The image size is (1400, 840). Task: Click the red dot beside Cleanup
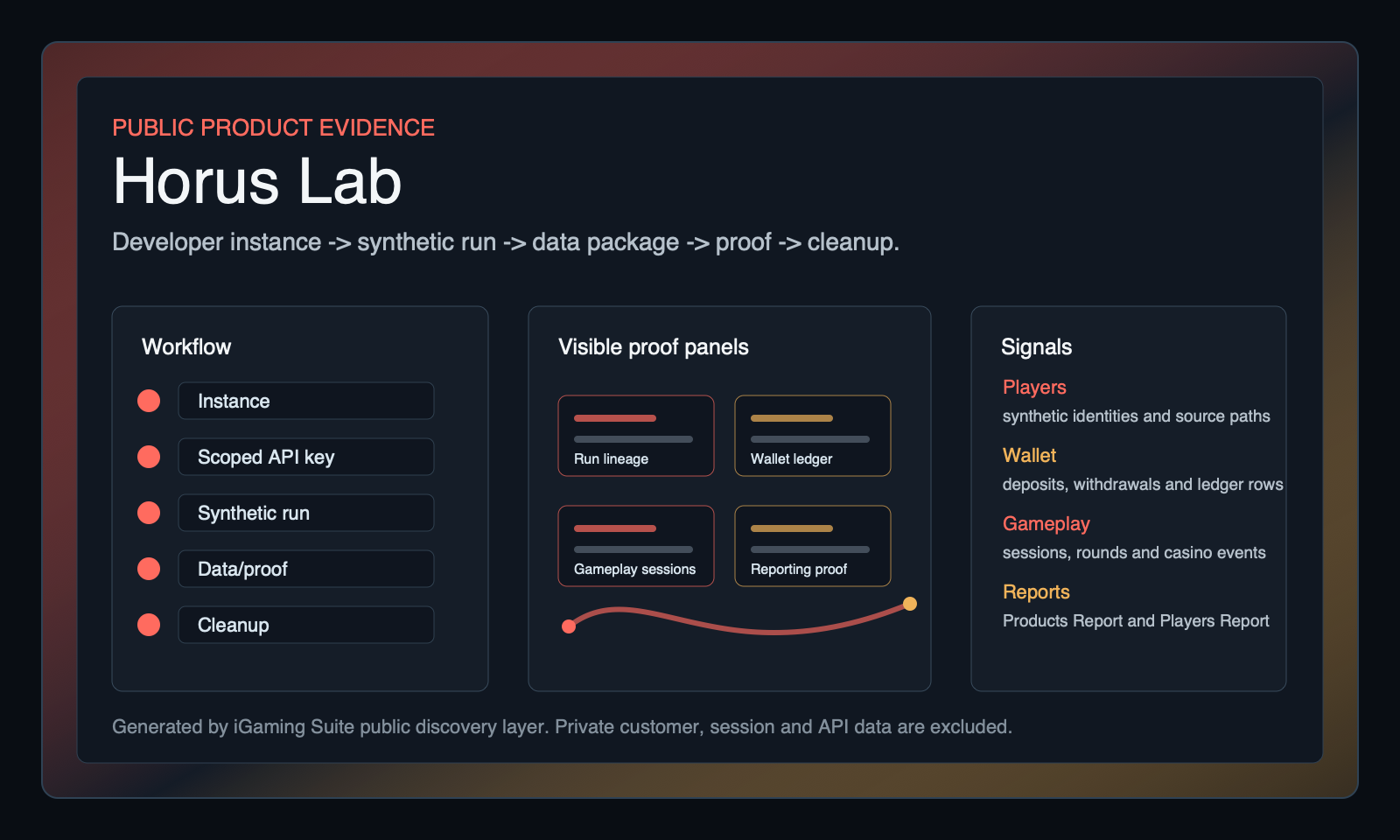149,625
